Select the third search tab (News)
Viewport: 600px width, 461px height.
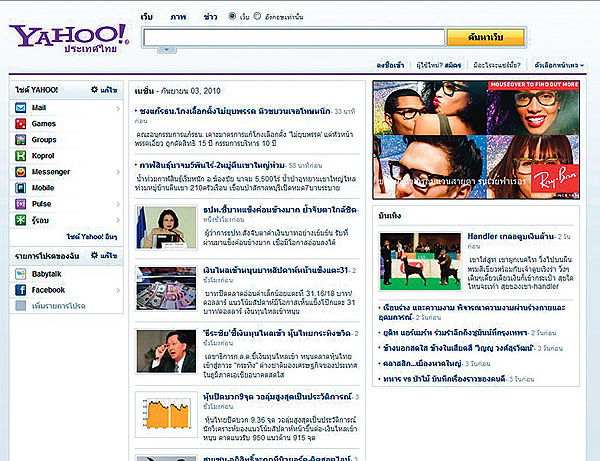(x=210, y=17)
